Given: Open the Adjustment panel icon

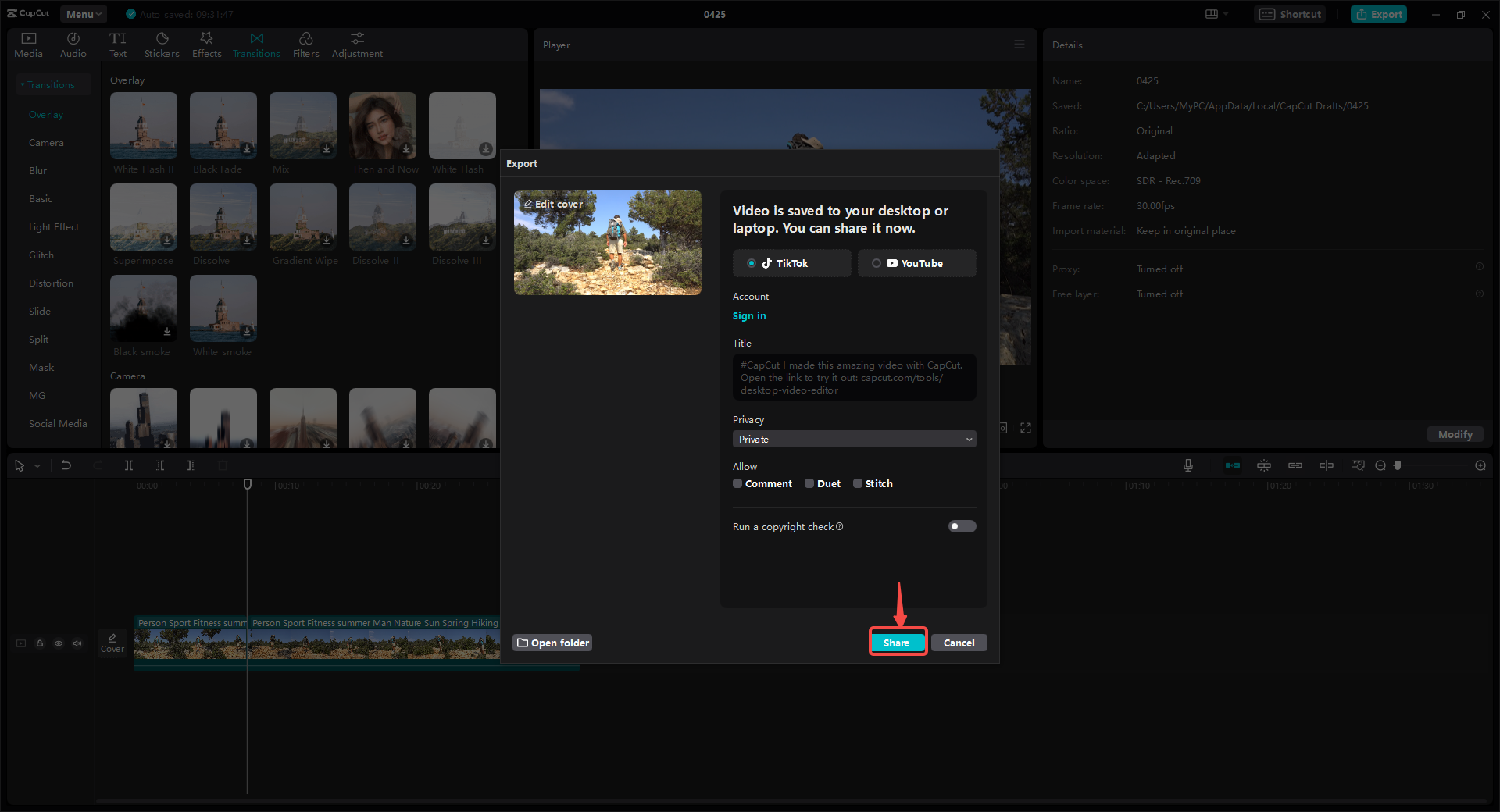Looking at the screenshot, I should [x=357, y=38].
